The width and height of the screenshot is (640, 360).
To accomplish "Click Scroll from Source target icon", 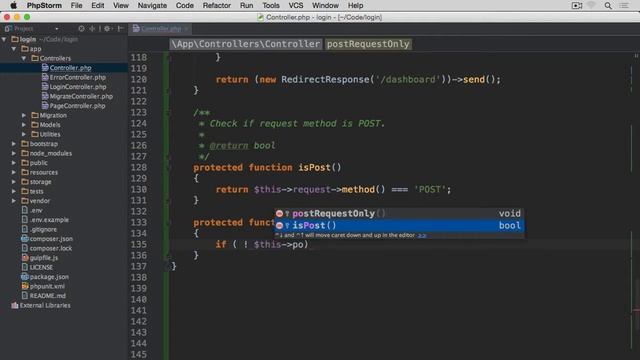I will [81, 29].
